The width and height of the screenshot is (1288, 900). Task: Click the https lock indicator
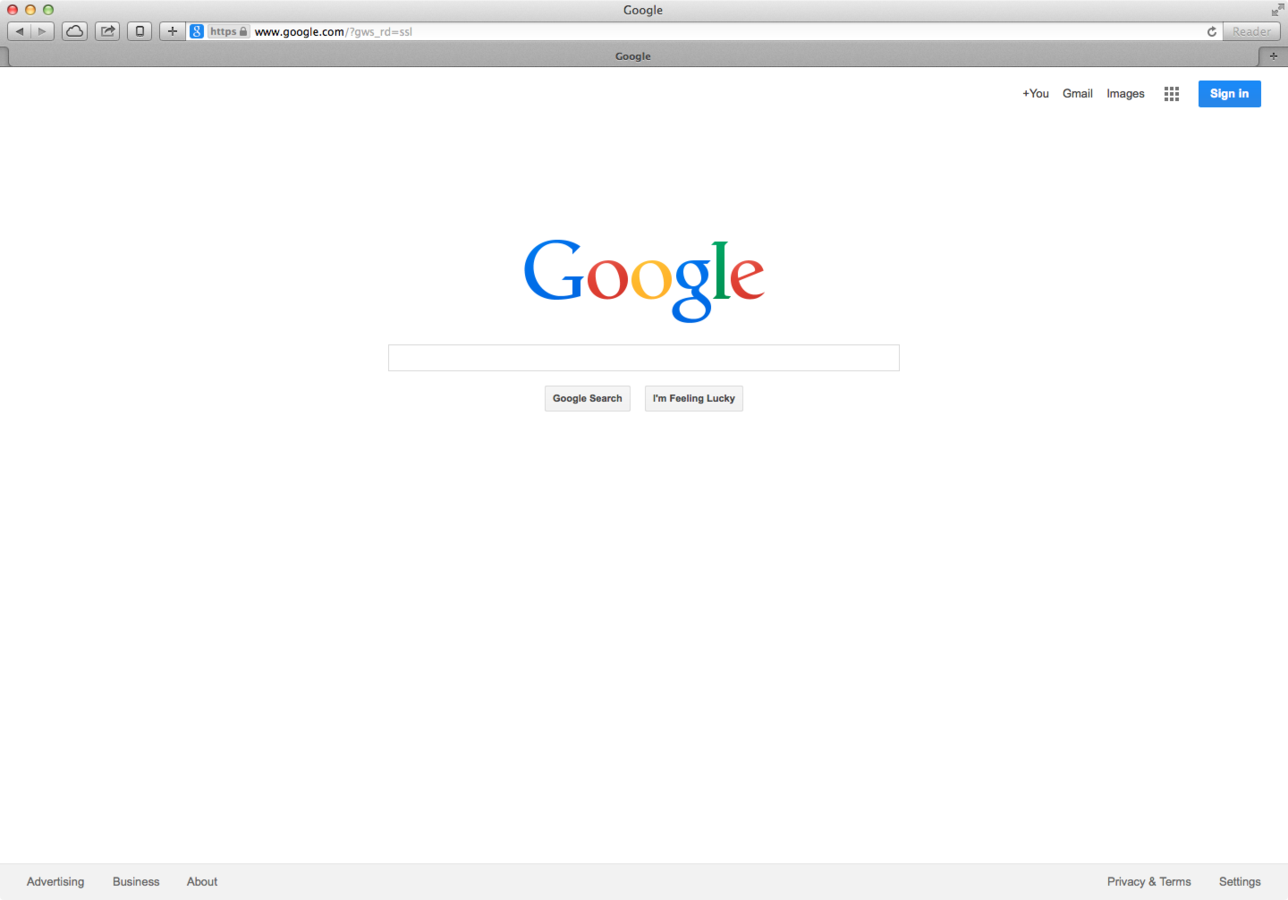coord(229,31)
